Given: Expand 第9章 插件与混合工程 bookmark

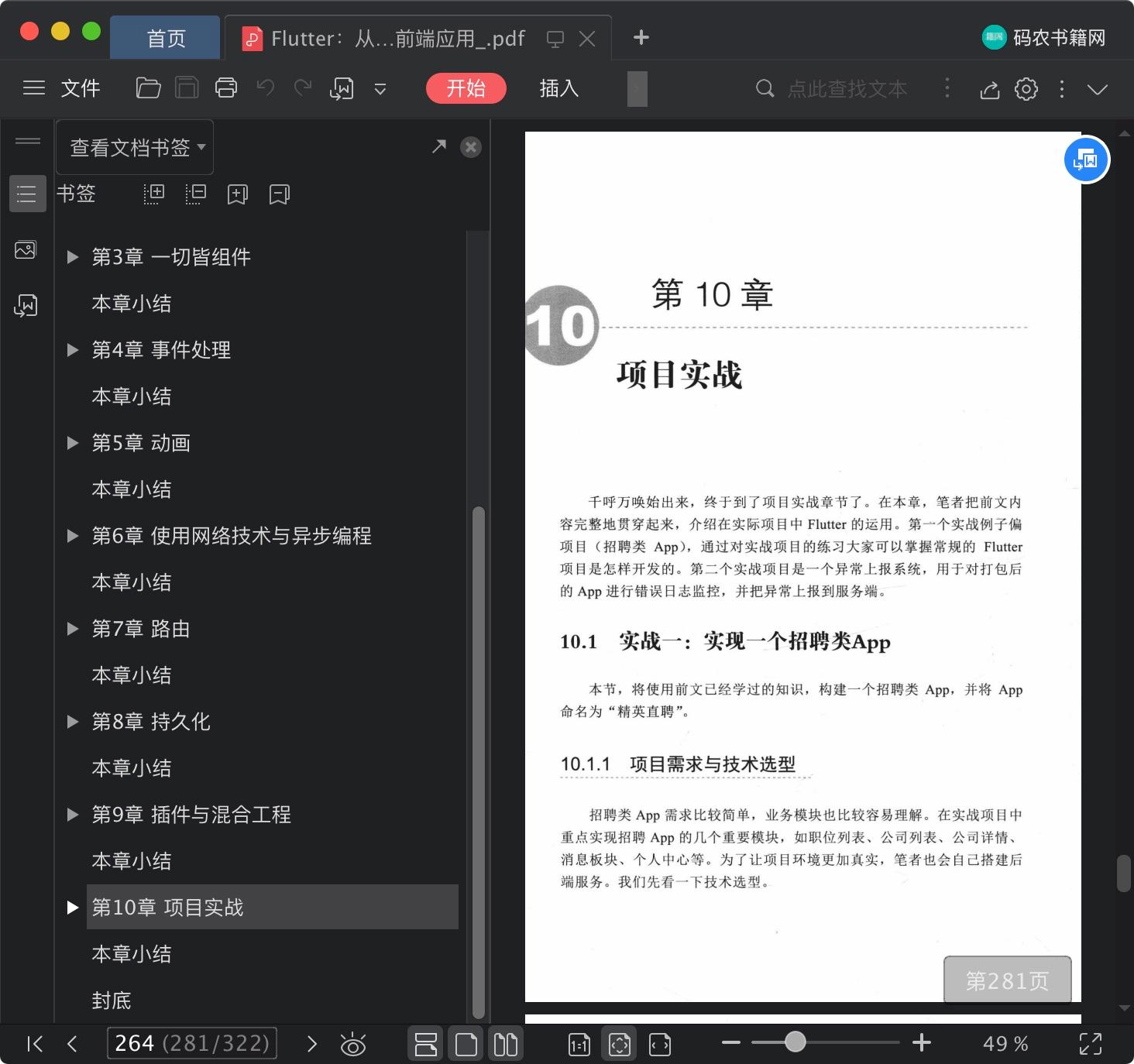Looking at the screenshot, I should pyautogui.click(x=73, y=815).
